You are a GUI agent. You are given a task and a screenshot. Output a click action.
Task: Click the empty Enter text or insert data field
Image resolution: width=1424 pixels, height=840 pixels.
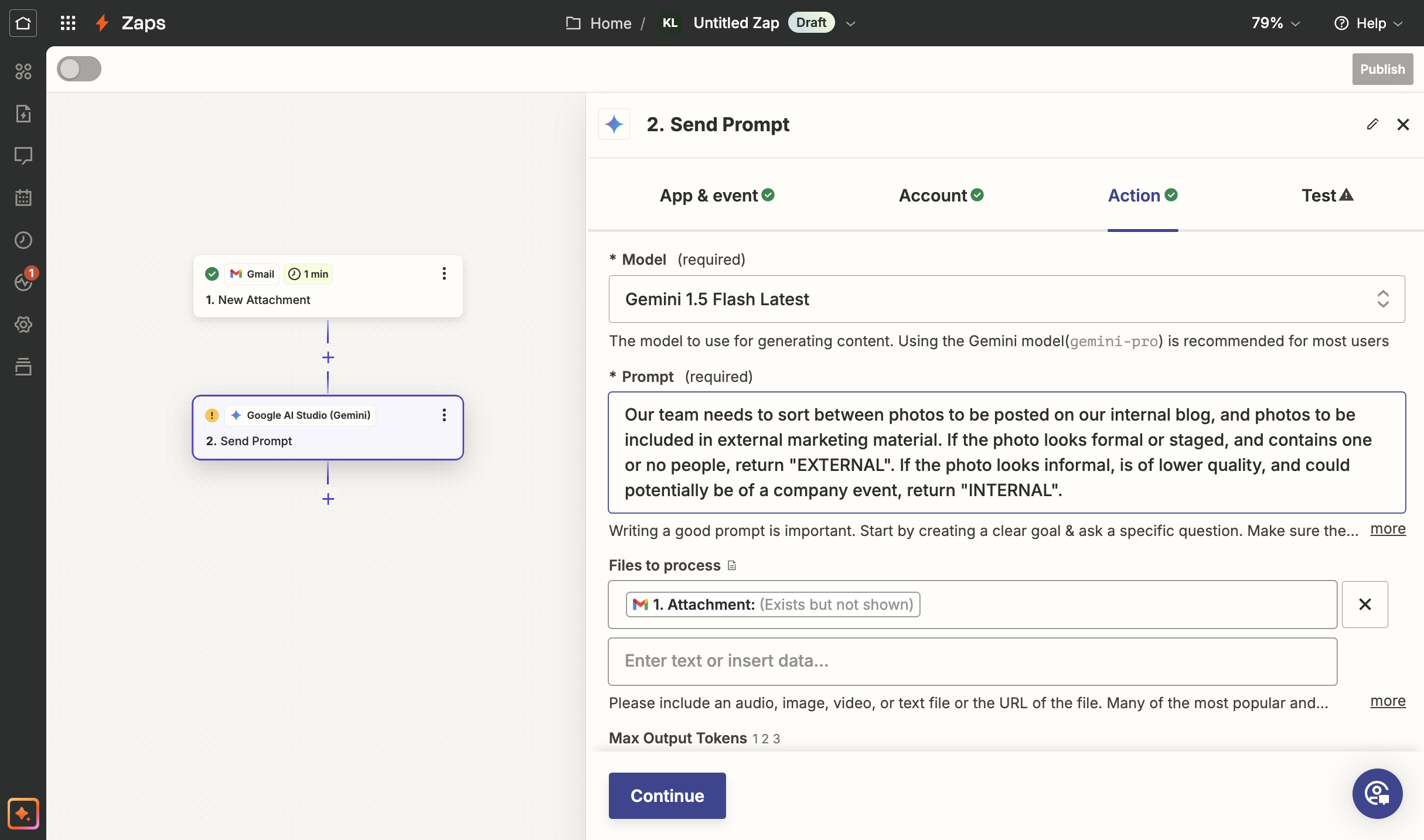point(973,661)
